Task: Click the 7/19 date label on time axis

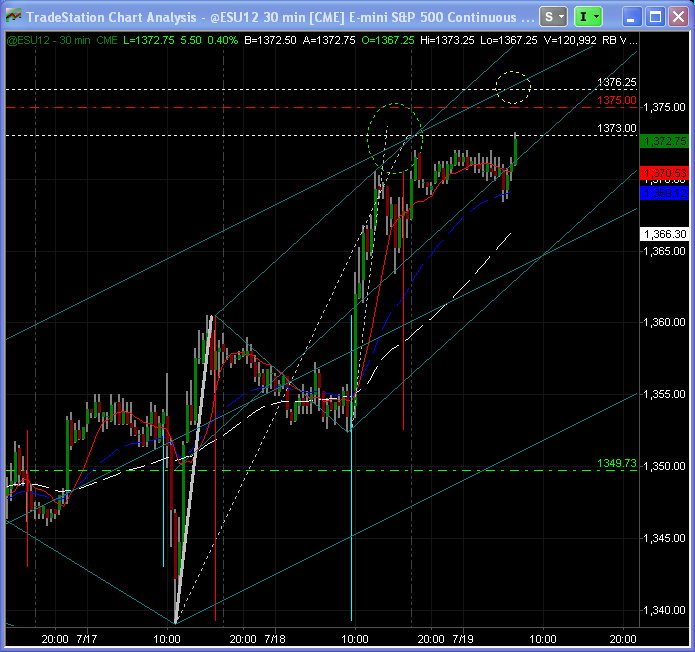Action: coord(463,639)
